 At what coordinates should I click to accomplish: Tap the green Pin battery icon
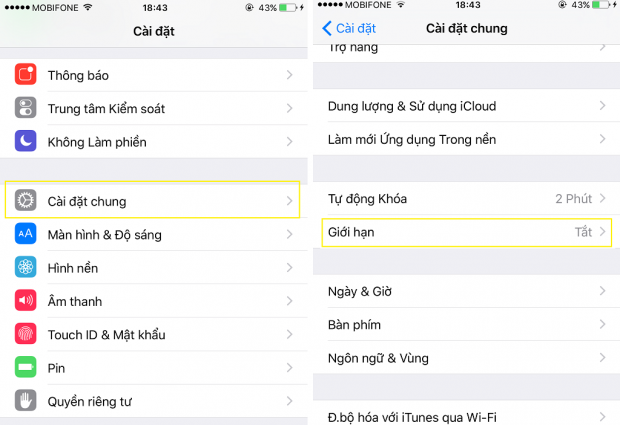click(x=25, y=367)
